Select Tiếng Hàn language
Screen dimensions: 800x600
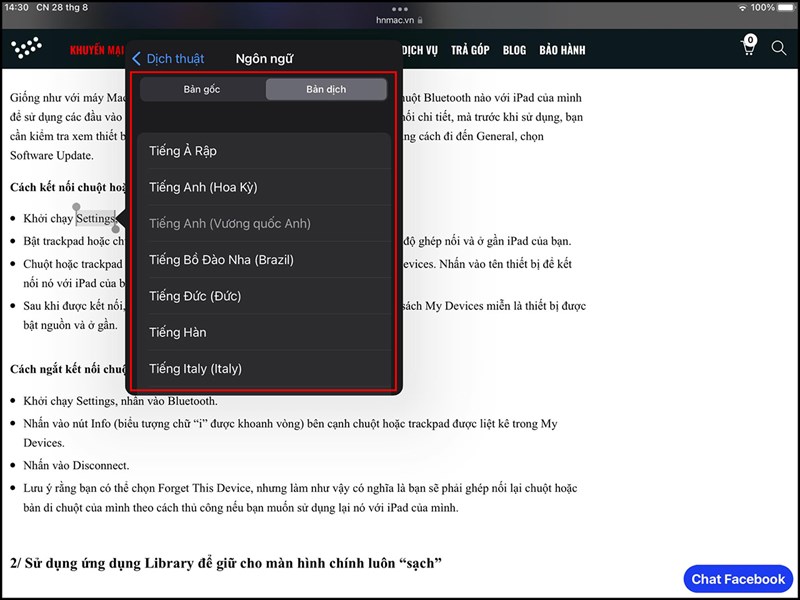[x=264, y=332]
